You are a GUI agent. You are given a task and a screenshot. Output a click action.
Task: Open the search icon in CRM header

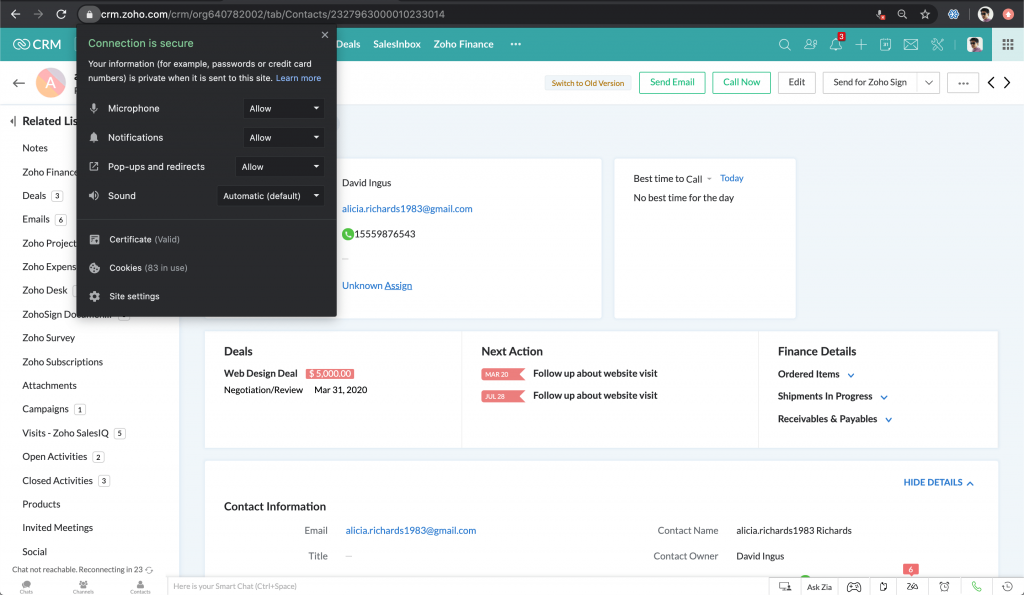tap(785, 44)
